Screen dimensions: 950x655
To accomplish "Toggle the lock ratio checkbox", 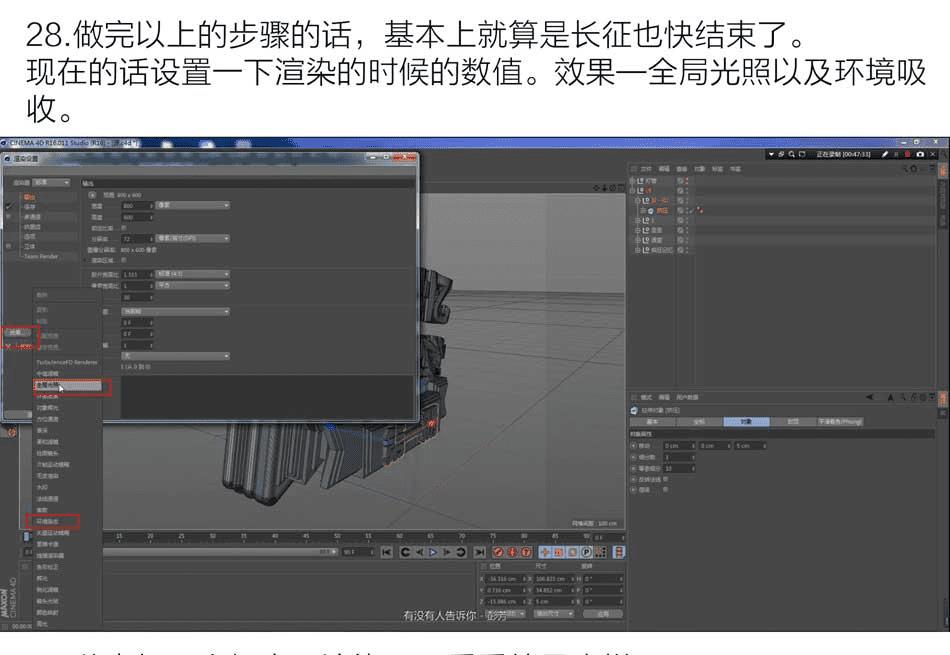I will 124,228.
